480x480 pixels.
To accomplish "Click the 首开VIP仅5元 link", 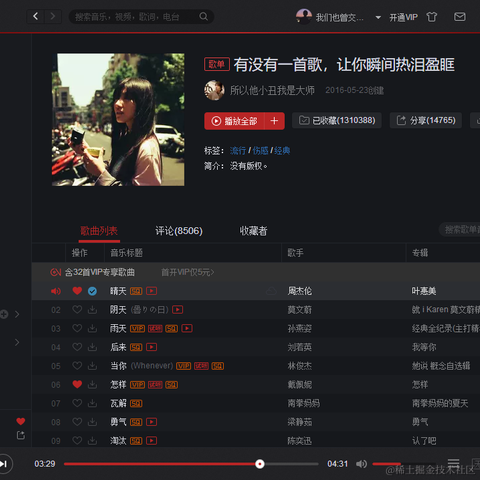I will [x=188, y=272].
